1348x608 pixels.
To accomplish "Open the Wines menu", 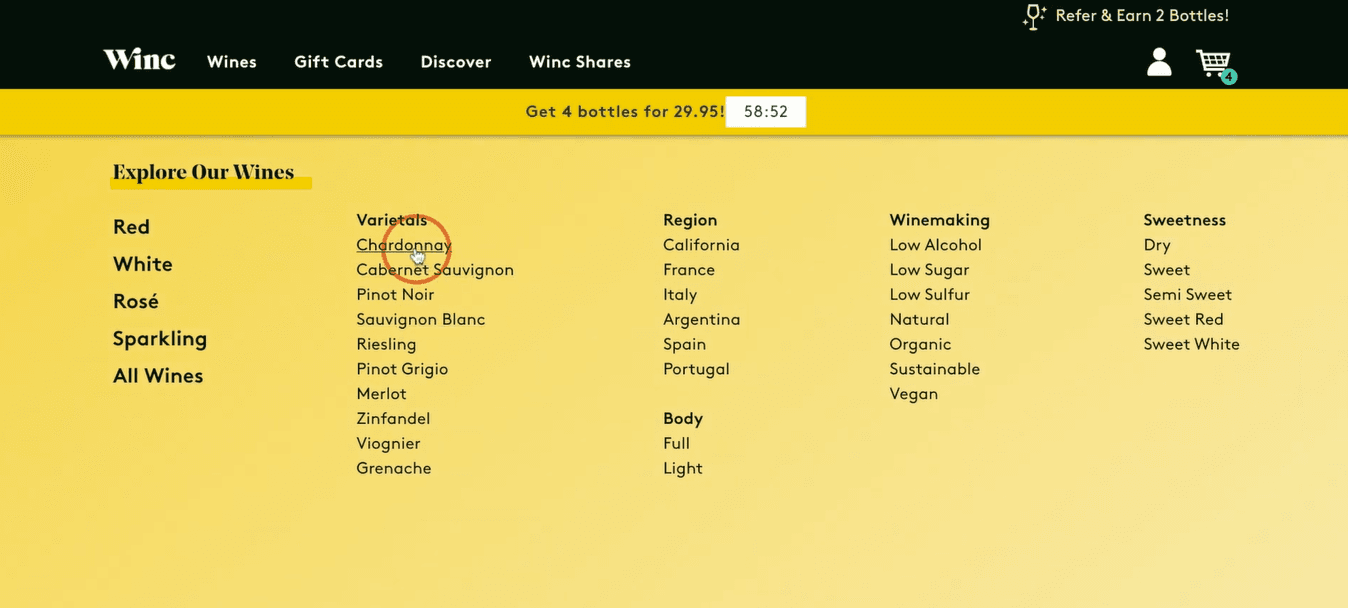I will tap(232, 62).
